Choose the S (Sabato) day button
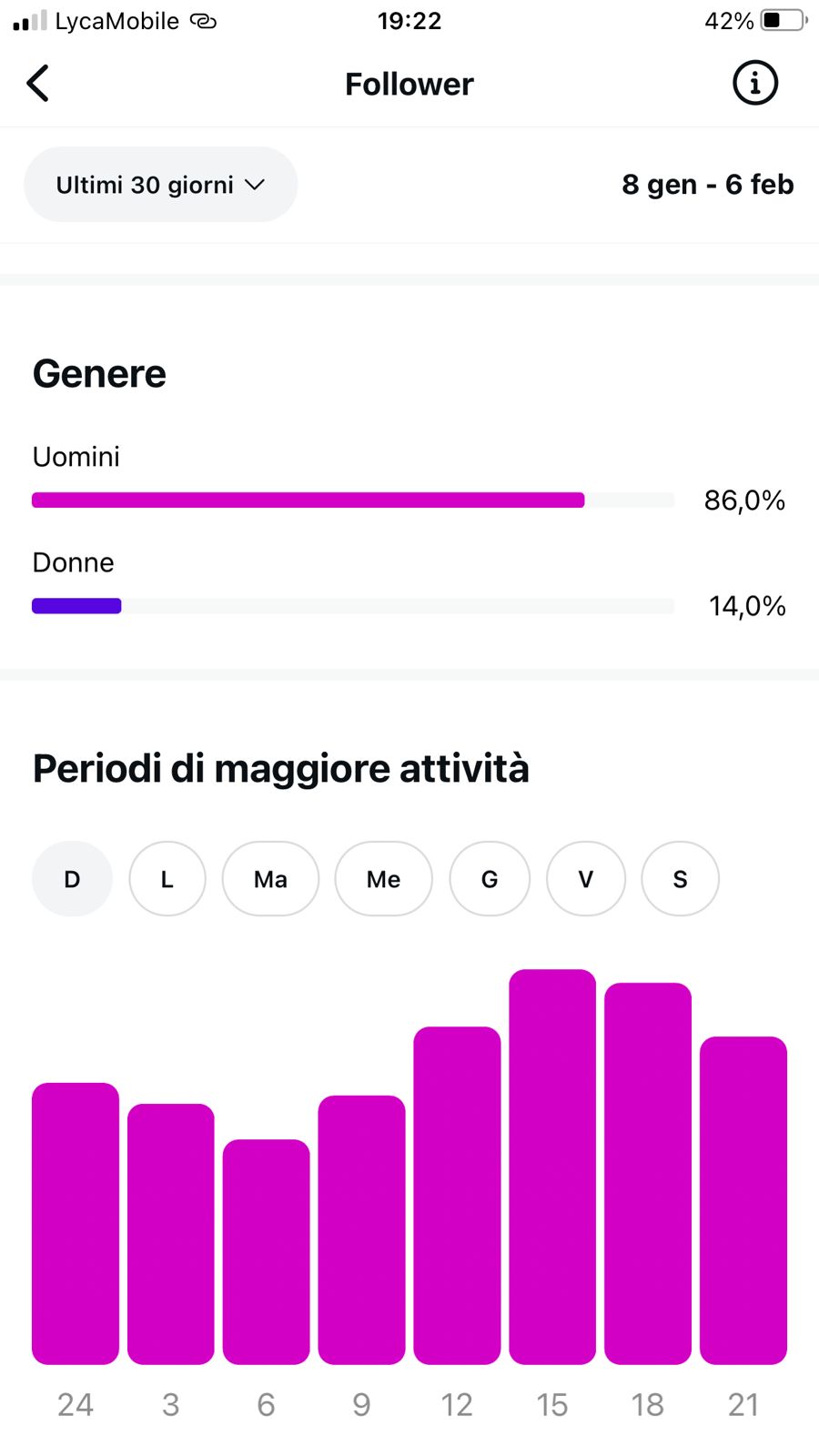The height and width of the screenshot is (1456, 819). point(680,879)
